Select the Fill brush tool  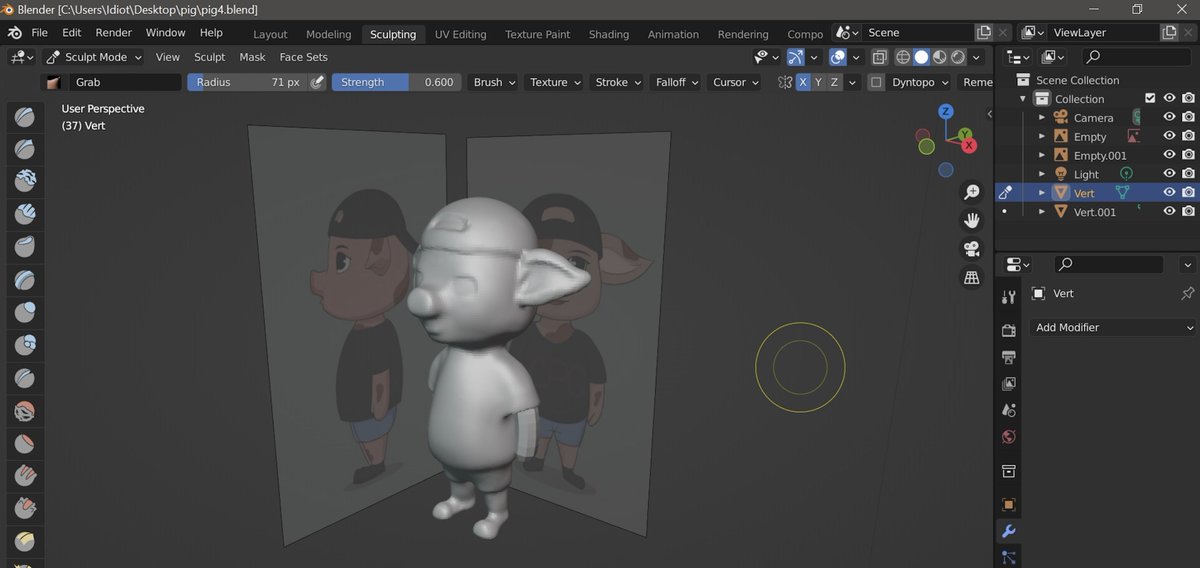[x=25, y=476]
